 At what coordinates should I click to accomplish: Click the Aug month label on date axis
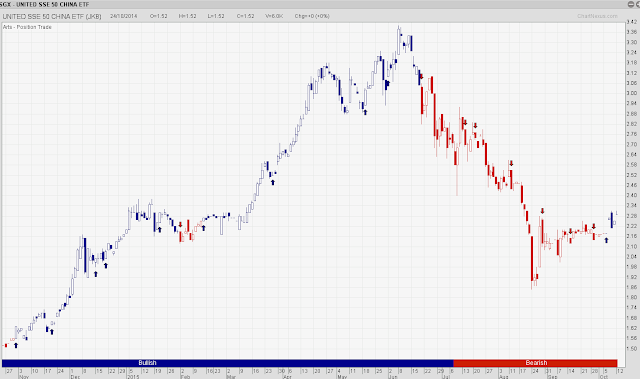pos(504,377)
